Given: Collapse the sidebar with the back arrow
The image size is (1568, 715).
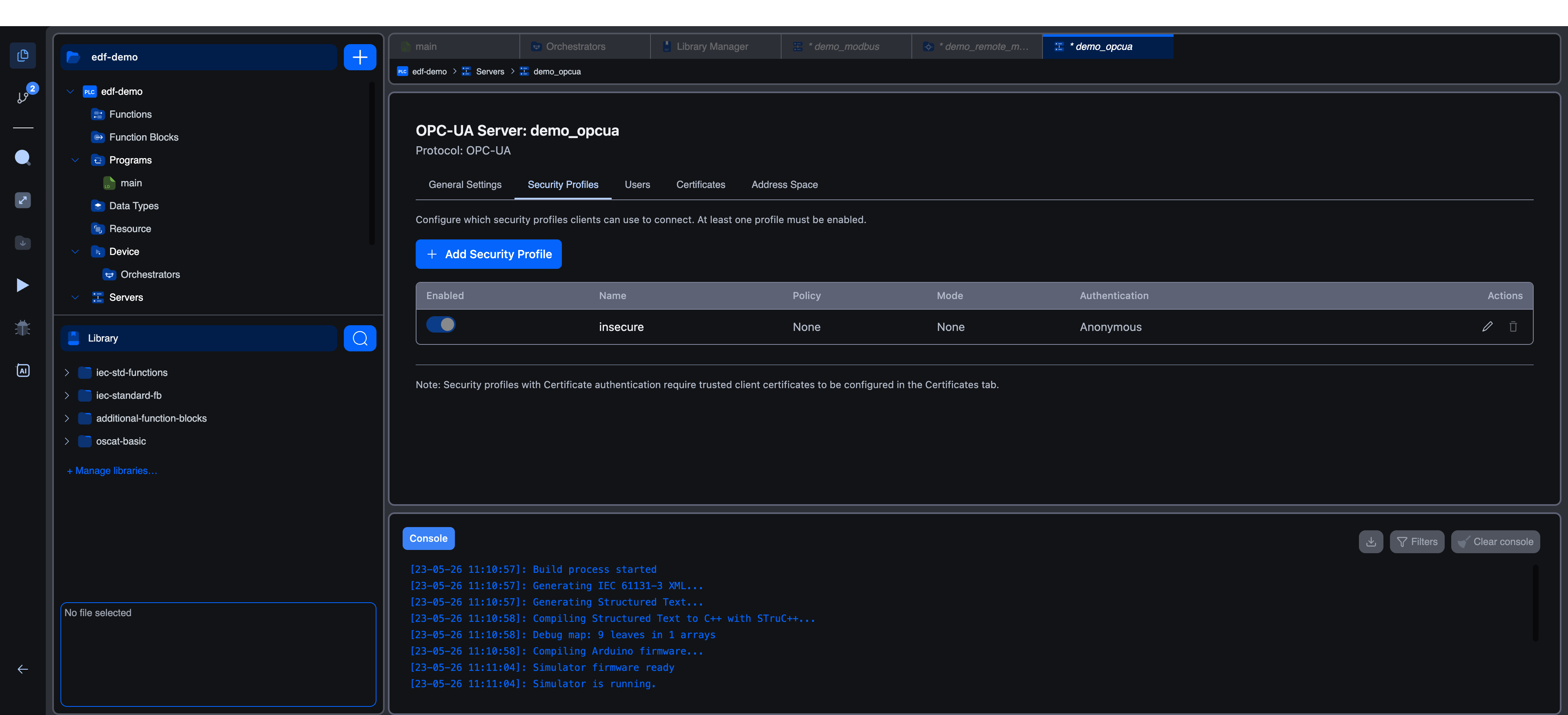Looking at the screenshot, I should [22, 669].
